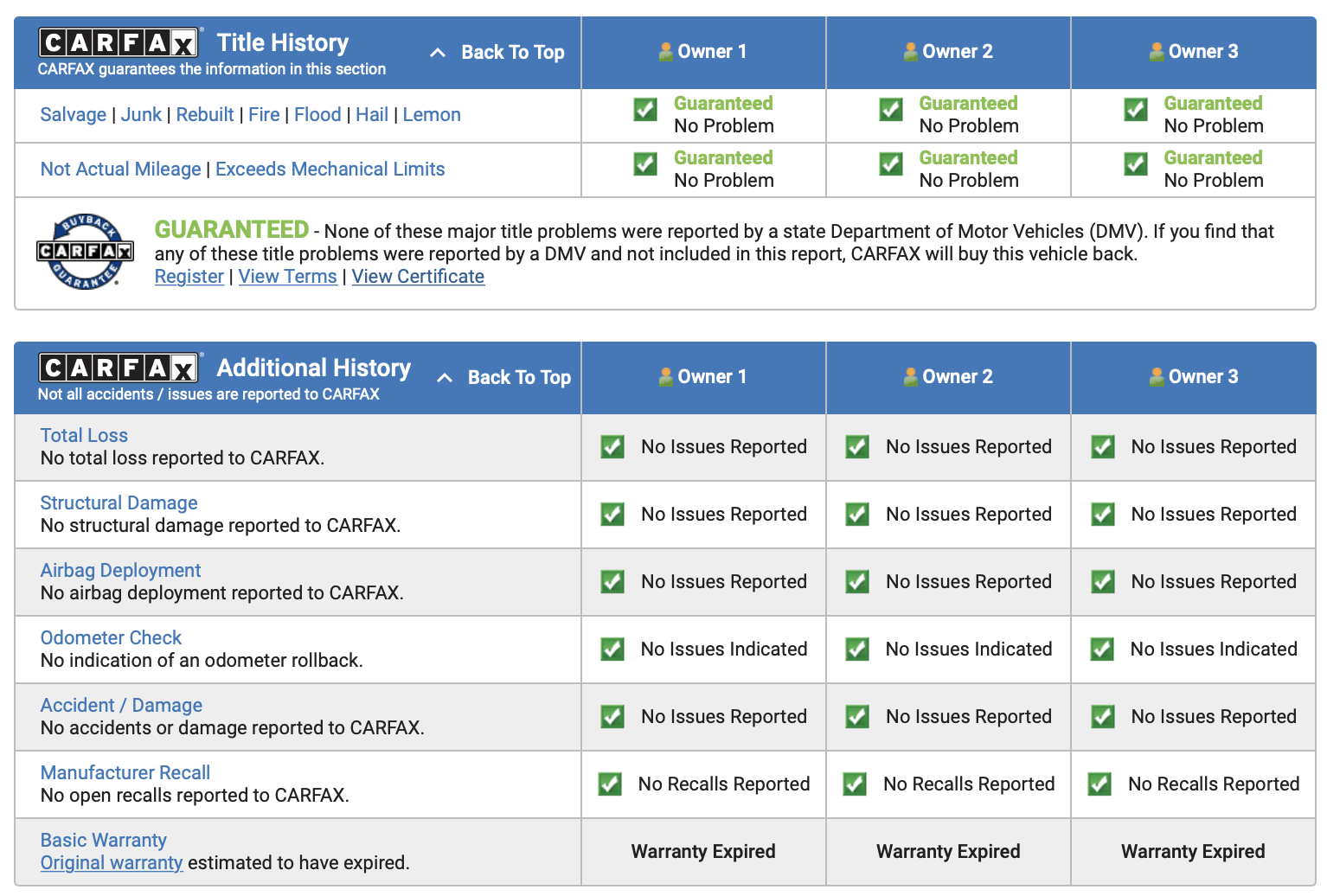
Task: Click Owner 3 person icon in Title History
Action: [1157, 52]
